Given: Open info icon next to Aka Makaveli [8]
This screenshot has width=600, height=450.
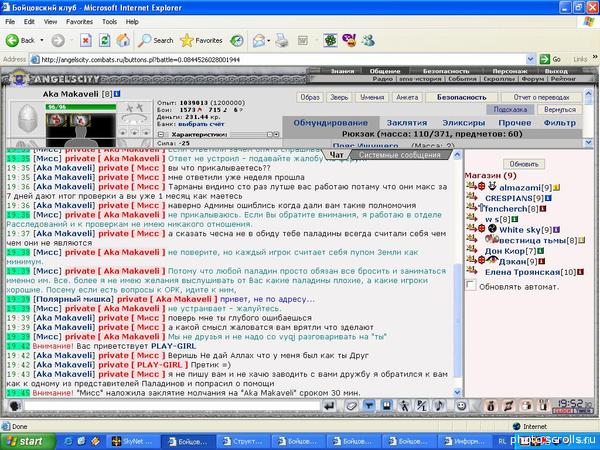Looking at the screenshot, I should pyautogui.click(x=117, y=94).
